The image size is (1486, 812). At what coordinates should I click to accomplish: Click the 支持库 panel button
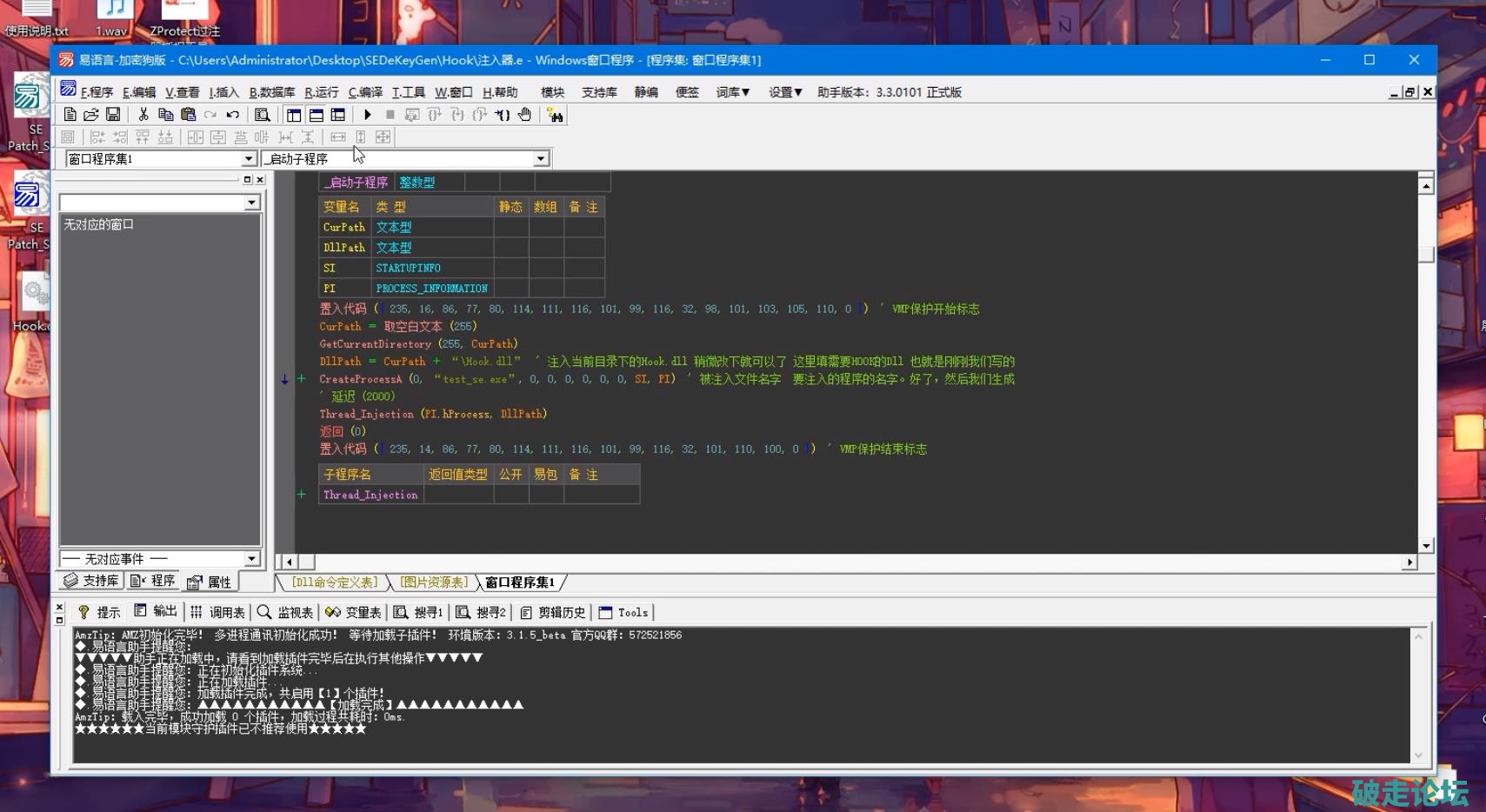[x=92, y=581]
